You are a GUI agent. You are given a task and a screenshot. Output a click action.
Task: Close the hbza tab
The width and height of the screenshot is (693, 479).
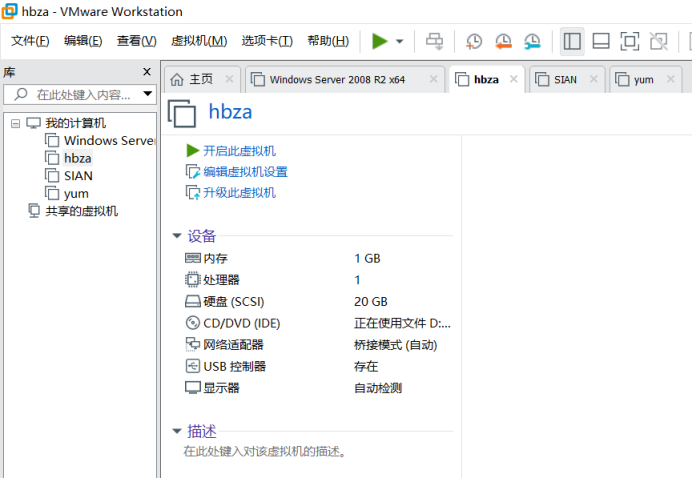[514, 79]
